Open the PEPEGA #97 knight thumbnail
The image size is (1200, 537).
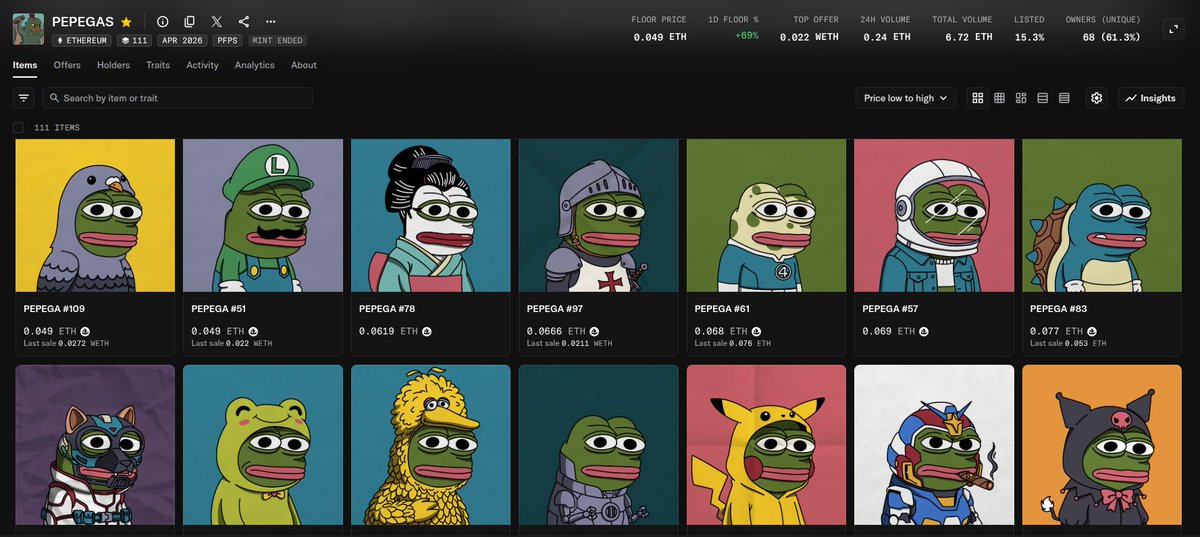click(599, 215)
